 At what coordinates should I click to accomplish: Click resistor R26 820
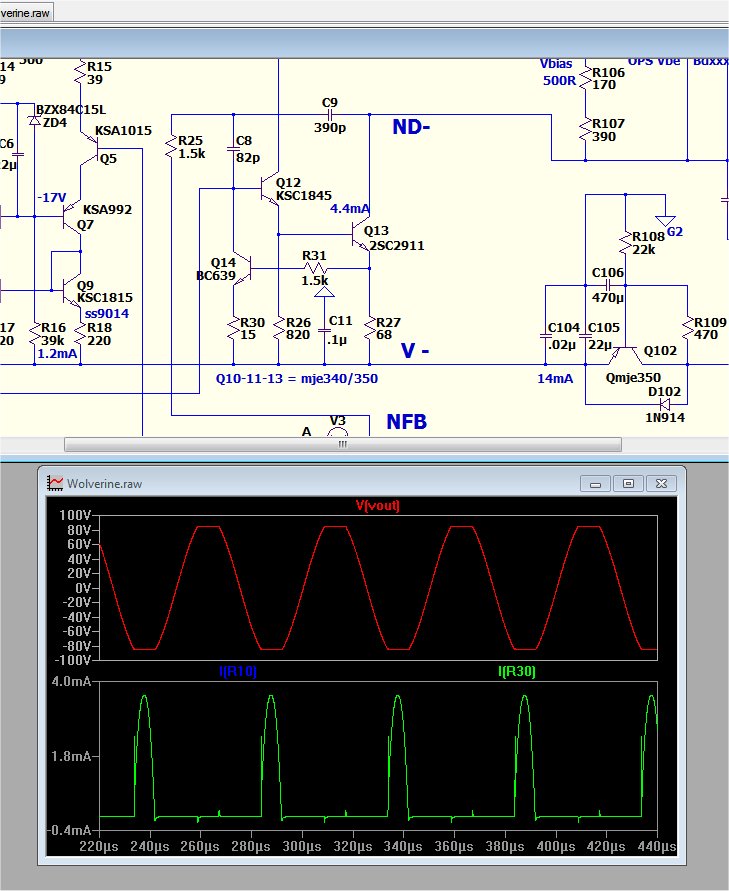click(278, 328)
